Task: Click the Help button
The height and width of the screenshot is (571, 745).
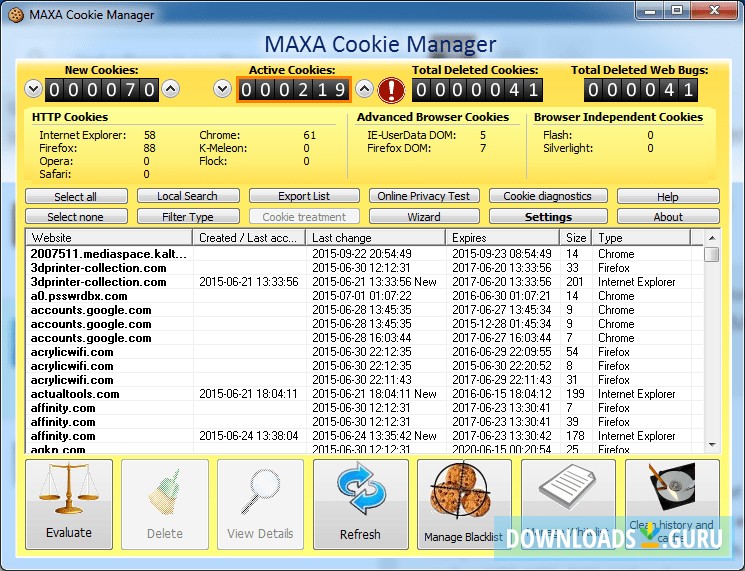Action: tap(668, 196)
